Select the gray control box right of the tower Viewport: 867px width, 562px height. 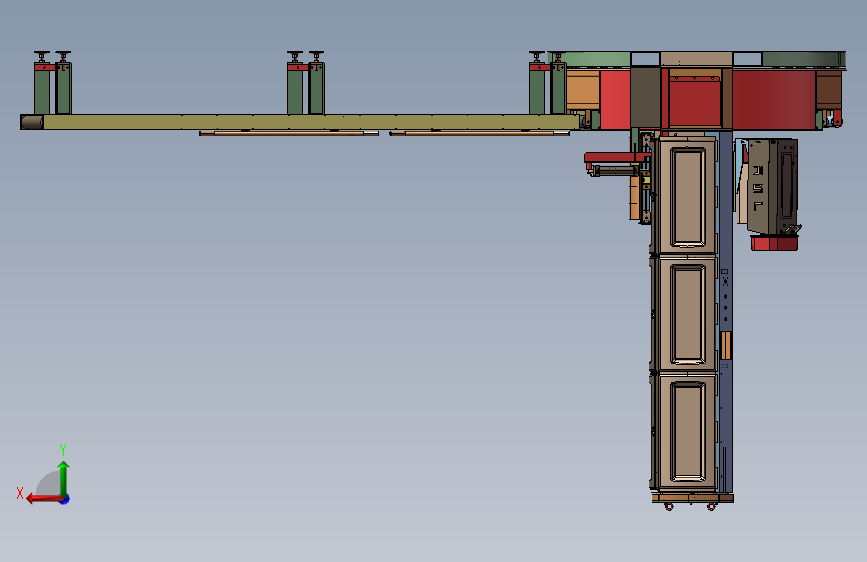pyautogui.click(x=772, y=186)
